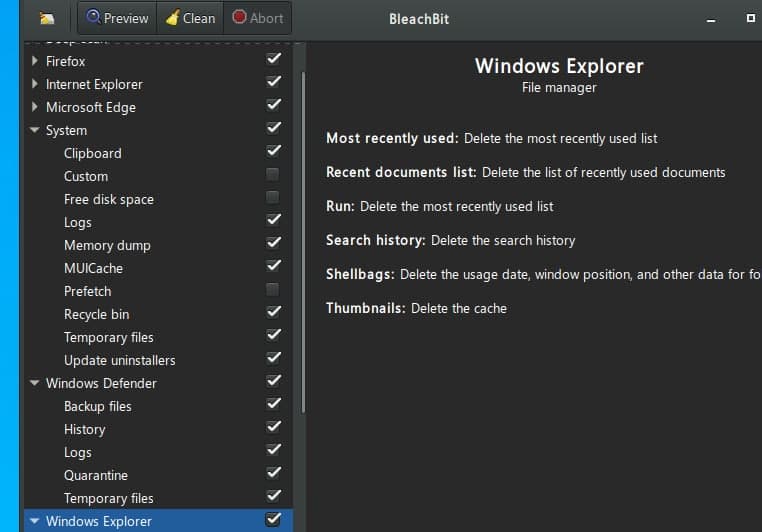The width and height of the screenshot is (762, 532).
Task: Click the Clean broom button
Action: [x=190, y=18]
